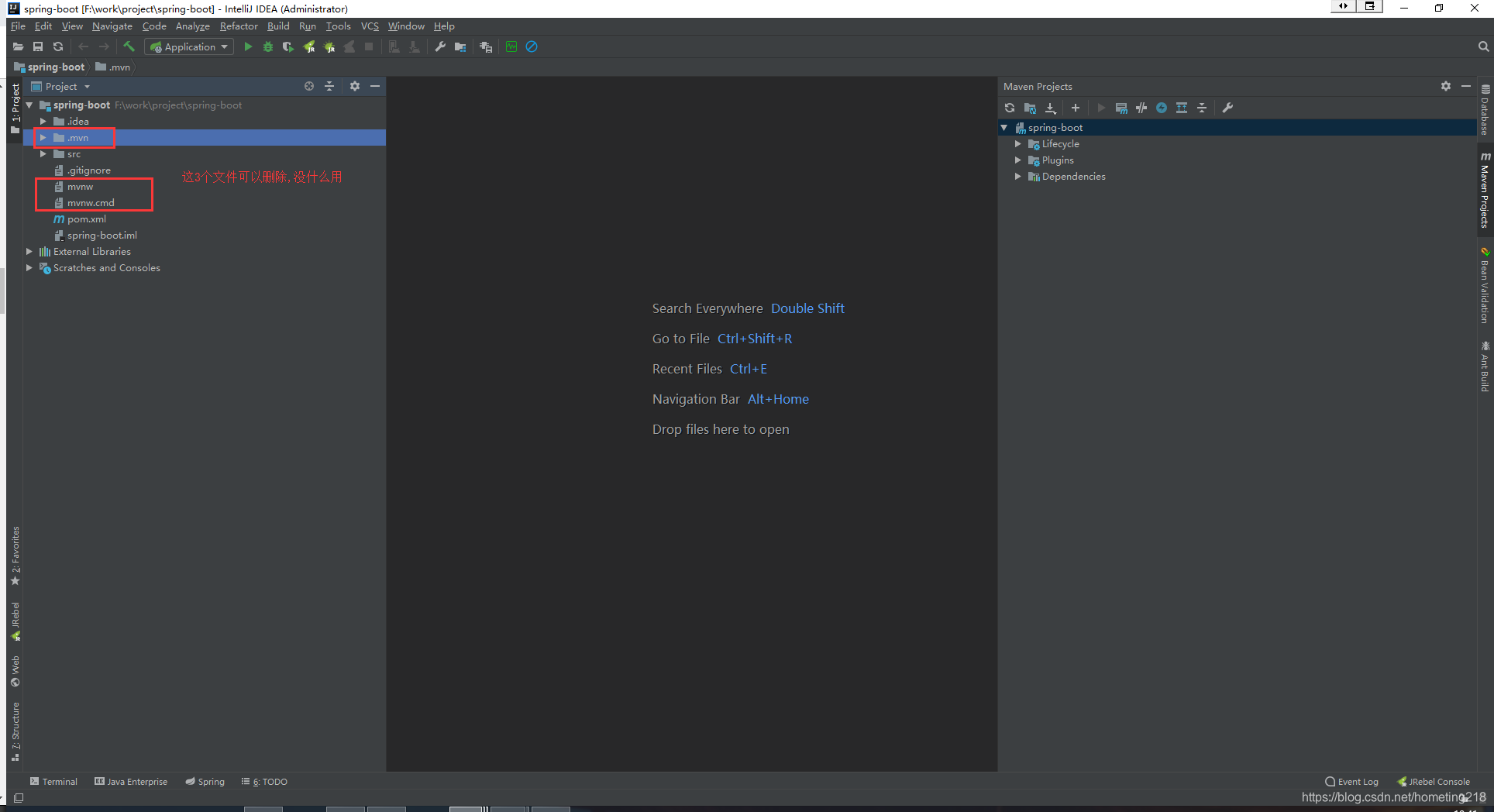Open the VCS menu

[370, 26]
